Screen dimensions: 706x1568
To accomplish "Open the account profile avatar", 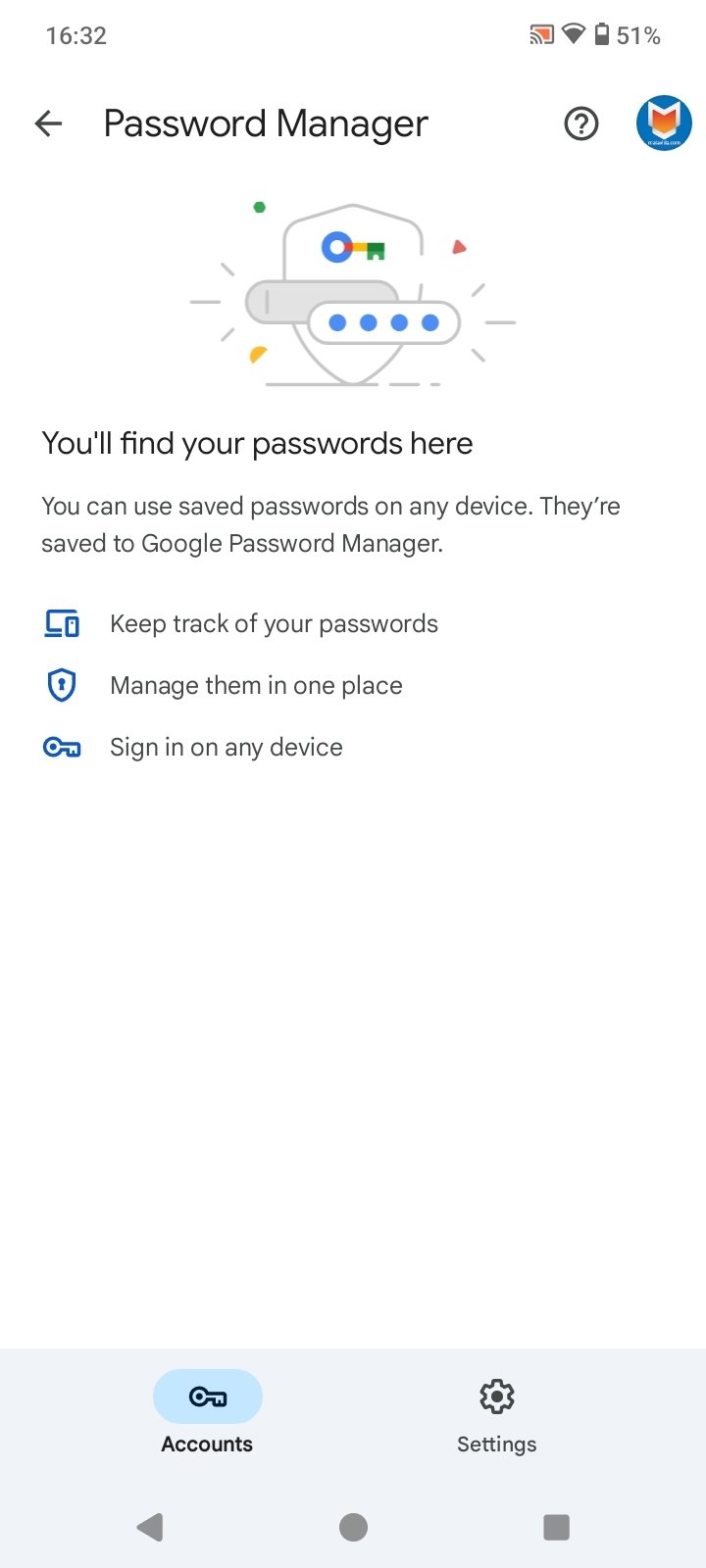I will 664,123.
